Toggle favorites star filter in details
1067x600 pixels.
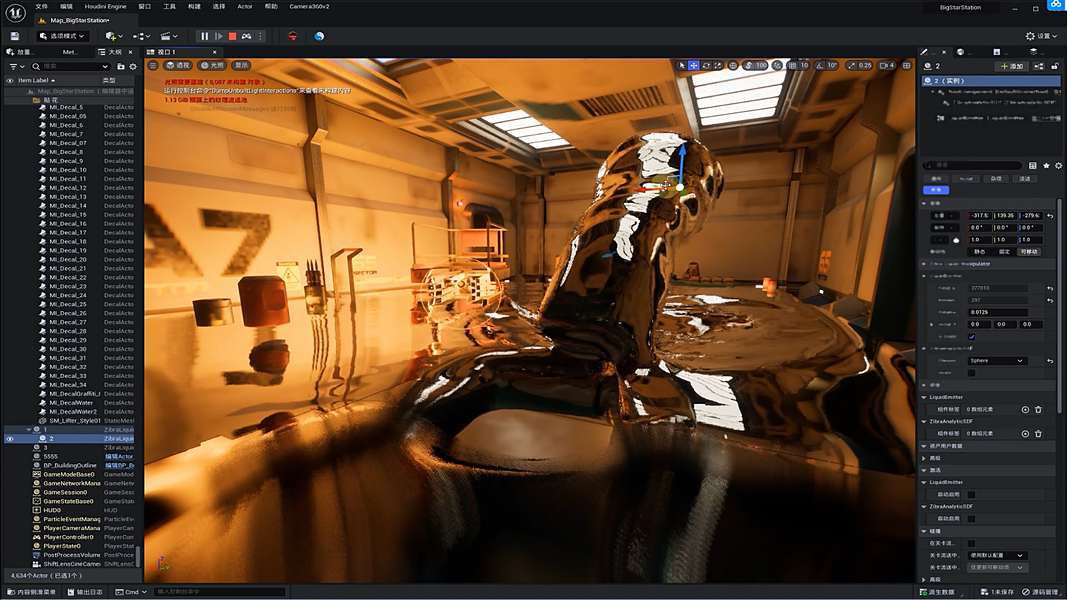click(1046, 165)
